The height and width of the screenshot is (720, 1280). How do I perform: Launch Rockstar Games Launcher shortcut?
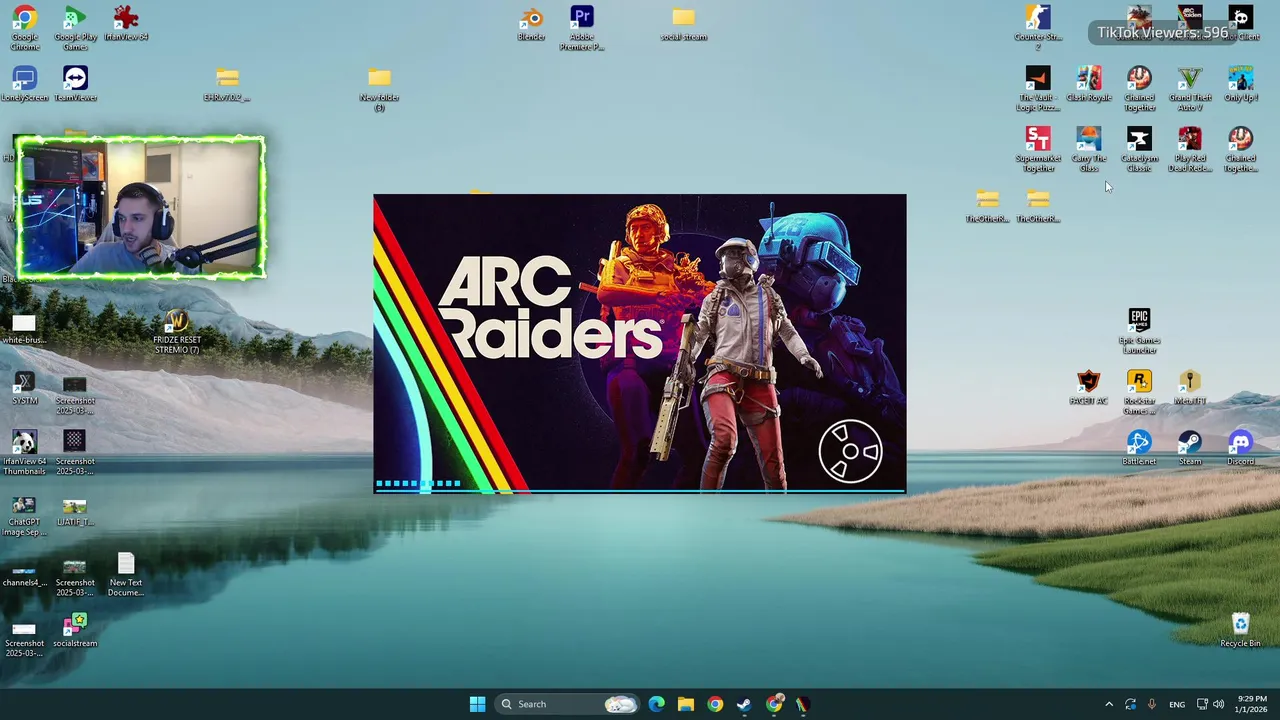(x=1139, y=393)
